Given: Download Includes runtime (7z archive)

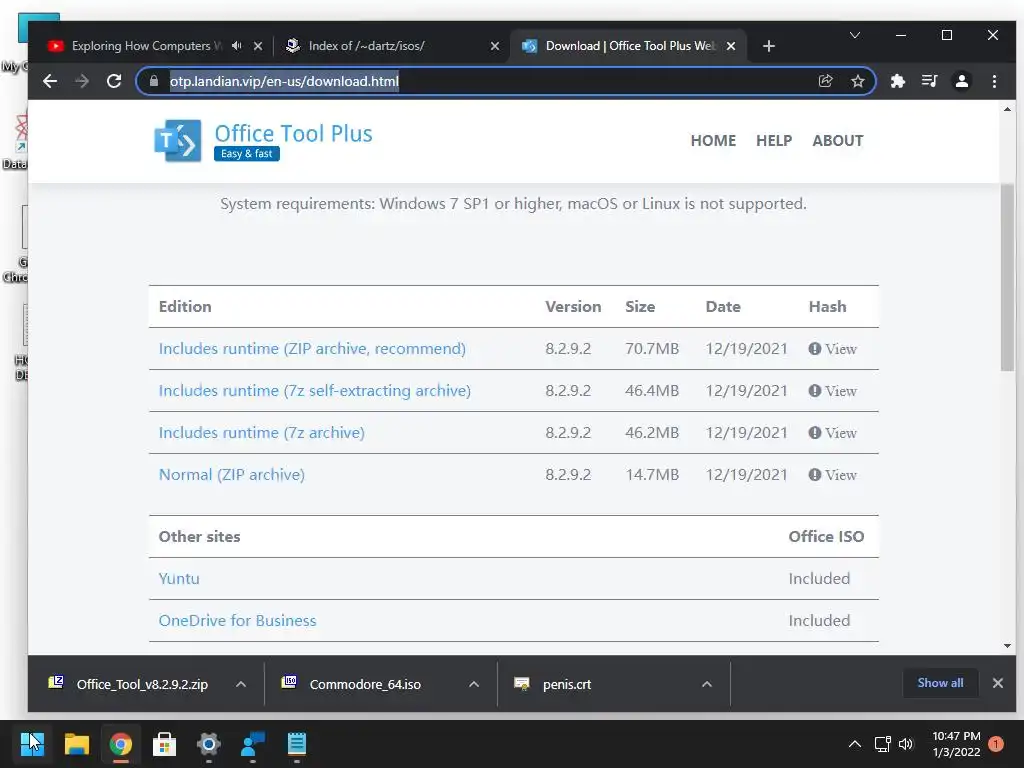Looking at the screenshot, I should tap(261, 432).
